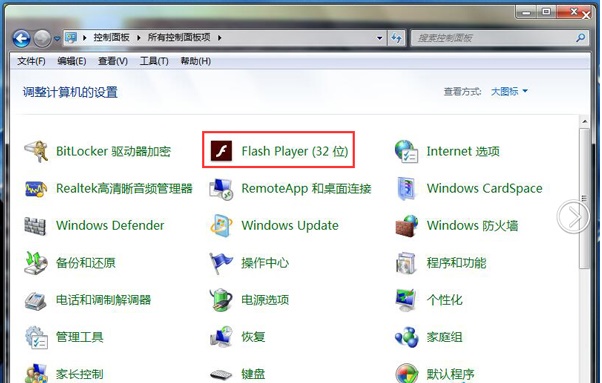Click the BitLocker 驱动器加密 link text
This screenshot has height=383, width=602.
[x=113, y=151]
